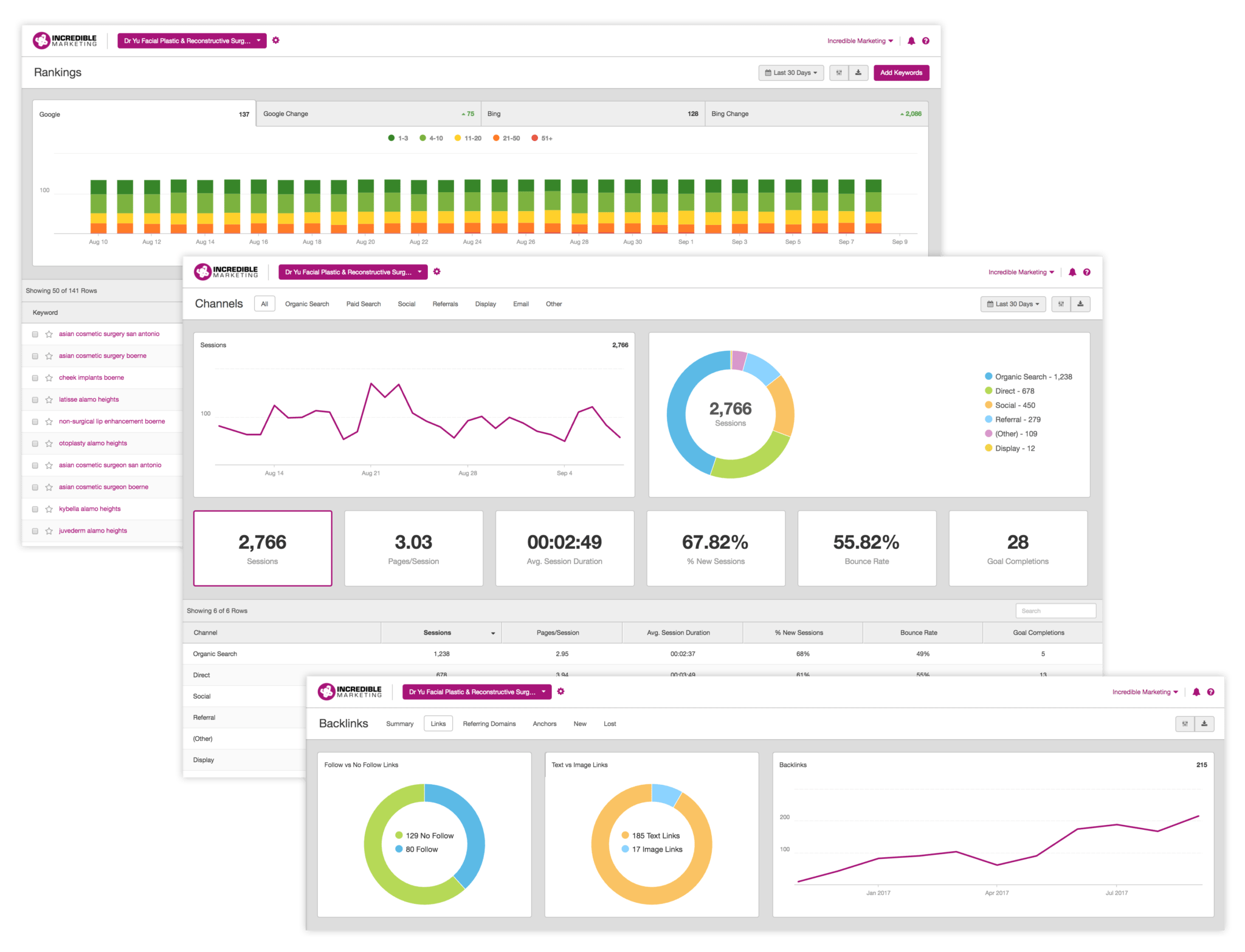Open Dr Yu client dropdown in Channels window

tap(353, 272)
